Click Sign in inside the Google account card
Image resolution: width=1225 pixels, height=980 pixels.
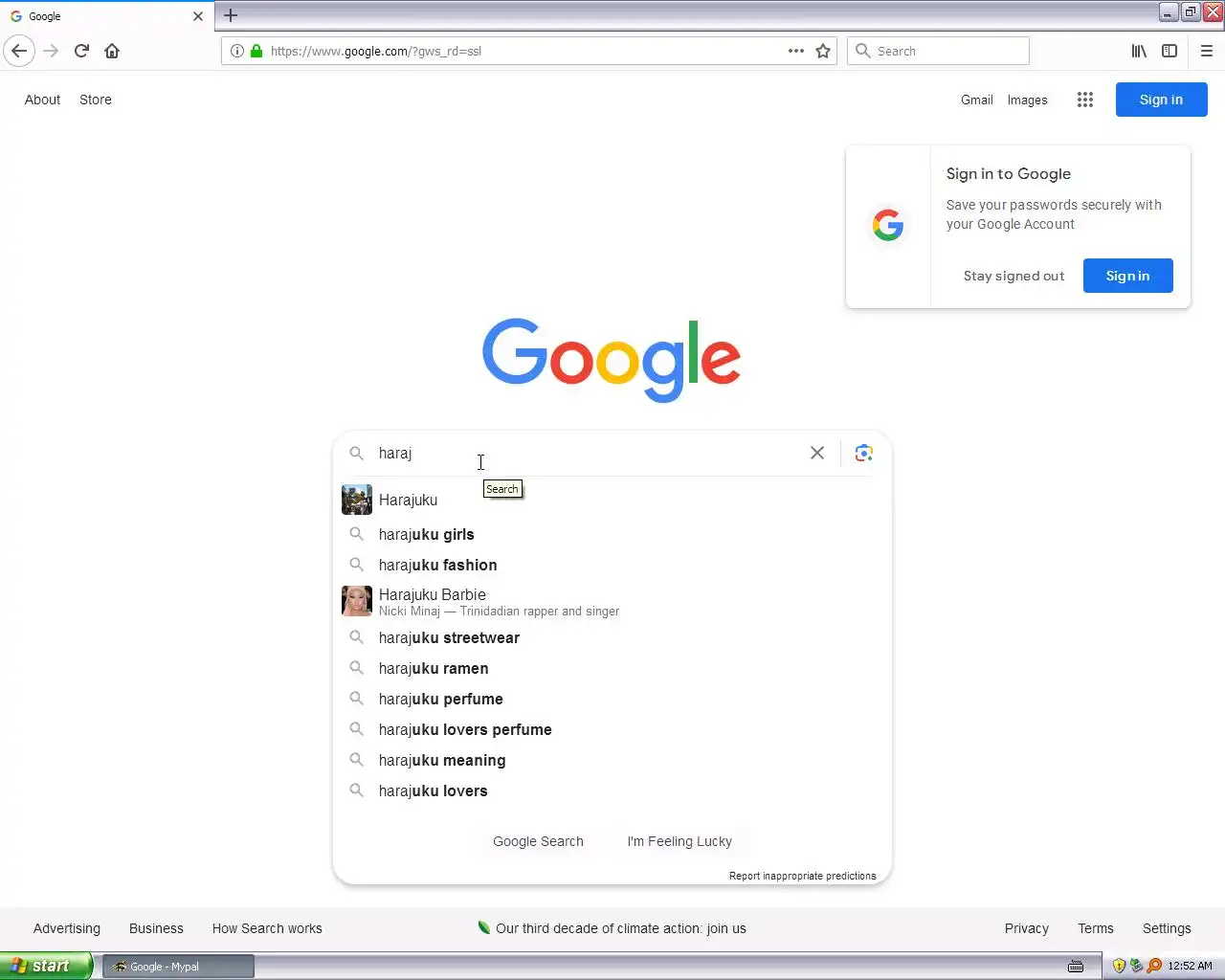pos(1127,276)
